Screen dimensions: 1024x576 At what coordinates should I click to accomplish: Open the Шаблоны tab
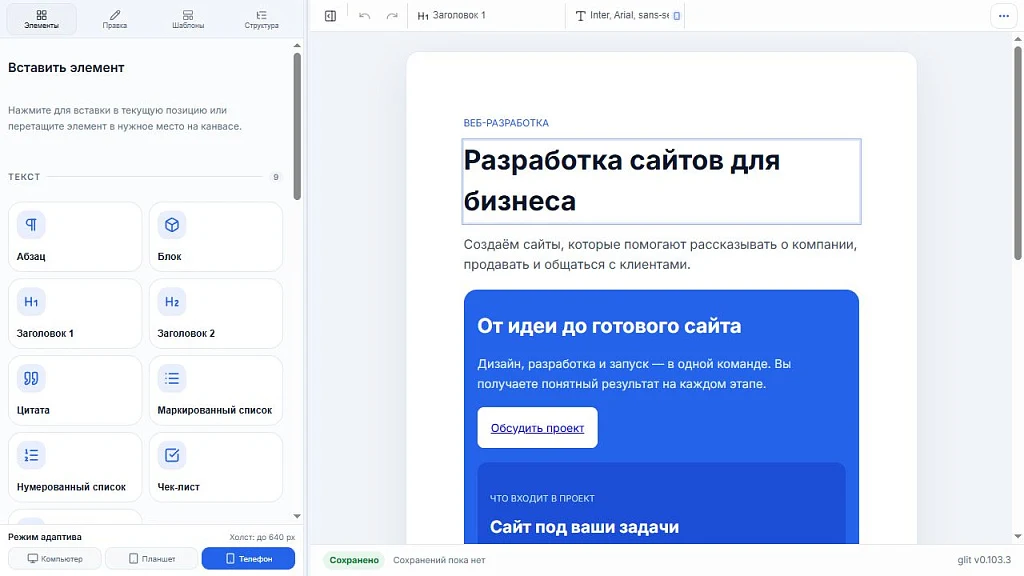coord(188,19)
